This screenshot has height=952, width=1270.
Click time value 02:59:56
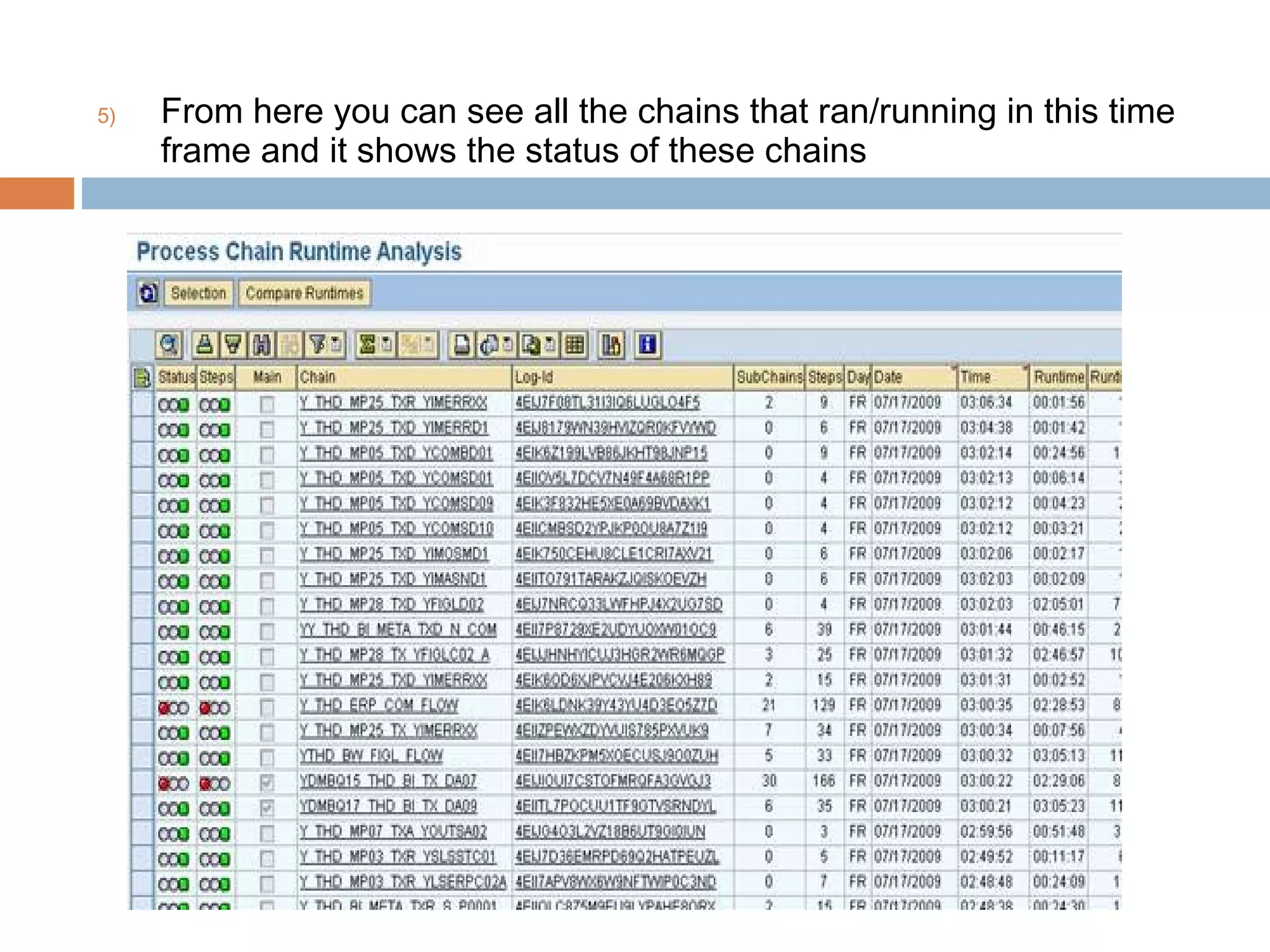pyautogui.click(x=987, y=832)
